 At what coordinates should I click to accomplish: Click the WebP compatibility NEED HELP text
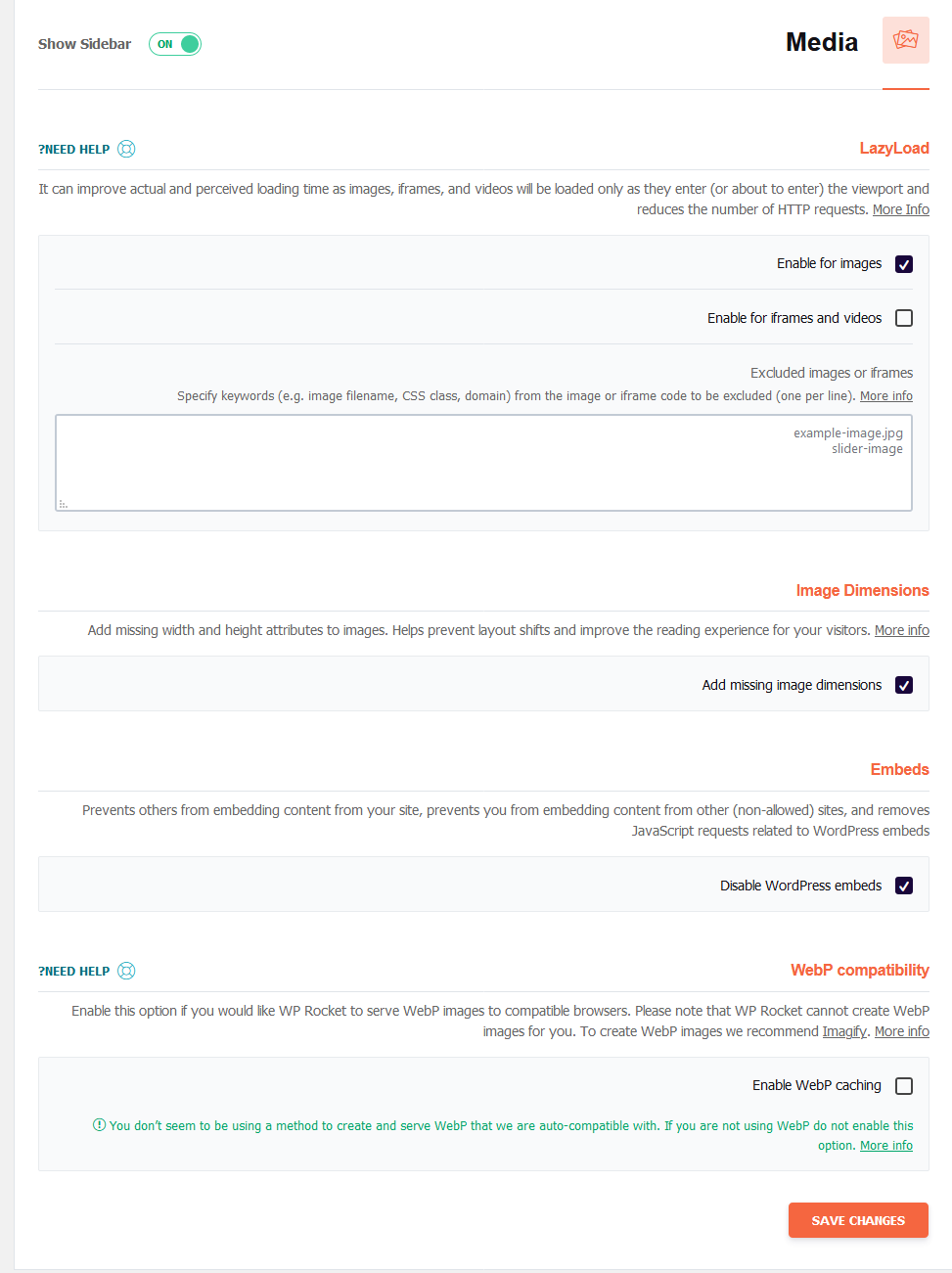(74, 972)
